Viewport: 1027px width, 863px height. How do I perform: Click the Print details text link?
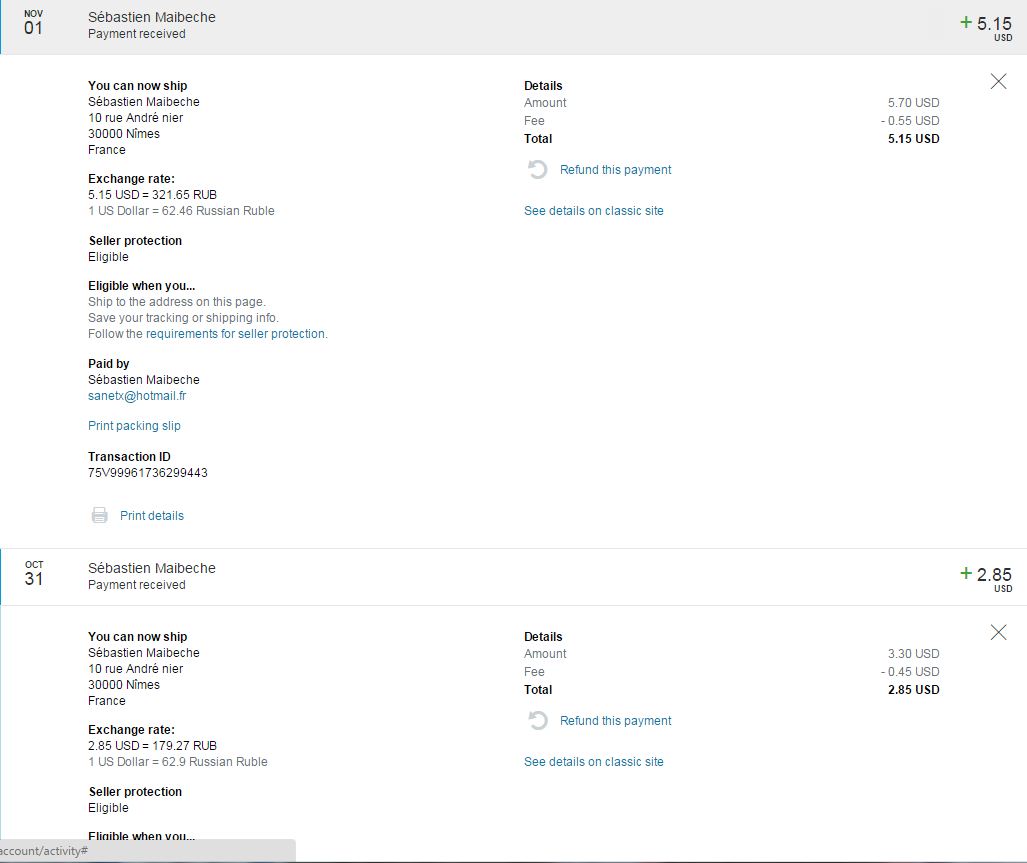click(x=152, y=516)
